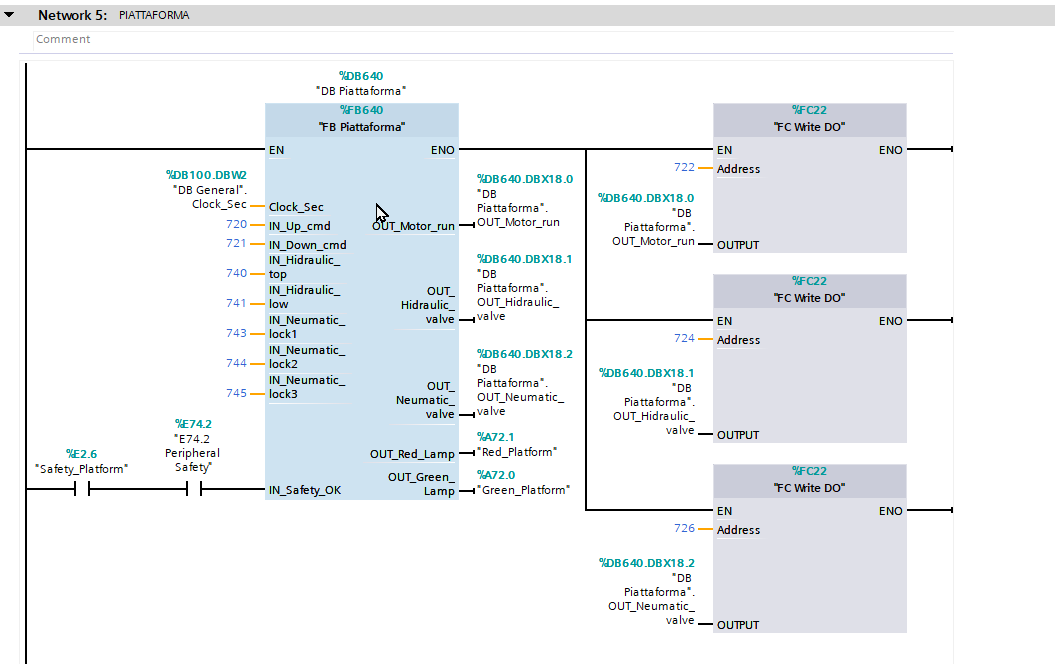Select the first FC Write DO block header
The image size is (1055, 664).
pos(809,118)
